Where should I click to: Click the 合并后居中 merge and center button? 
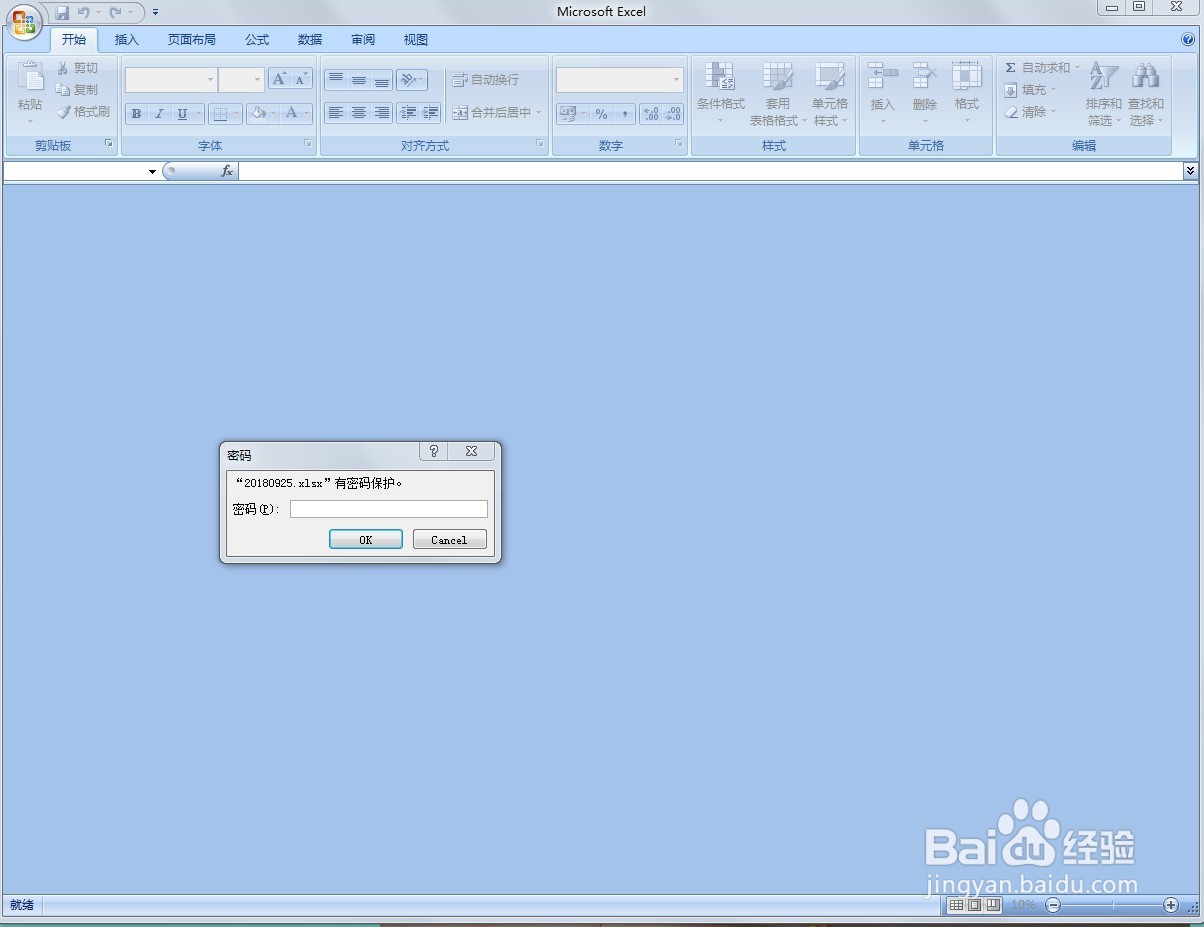tap(496, 113)
